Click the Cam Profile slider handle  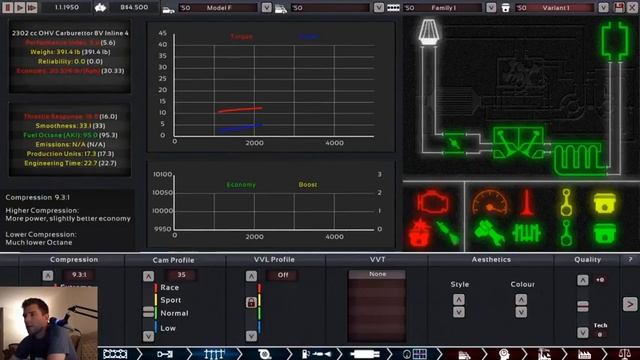(148, 312)
